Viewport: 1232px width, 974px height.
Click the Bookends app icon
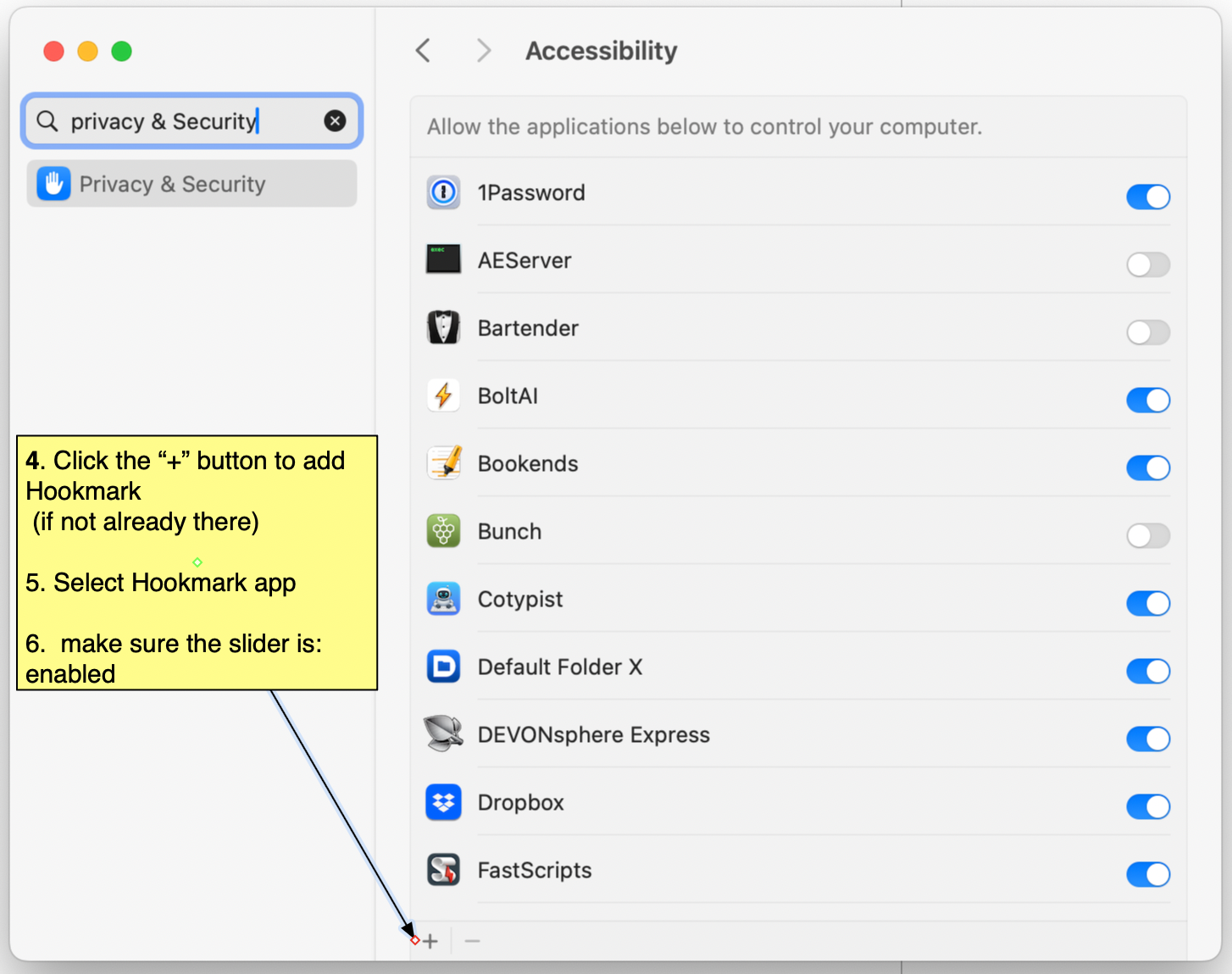point(443,463)
